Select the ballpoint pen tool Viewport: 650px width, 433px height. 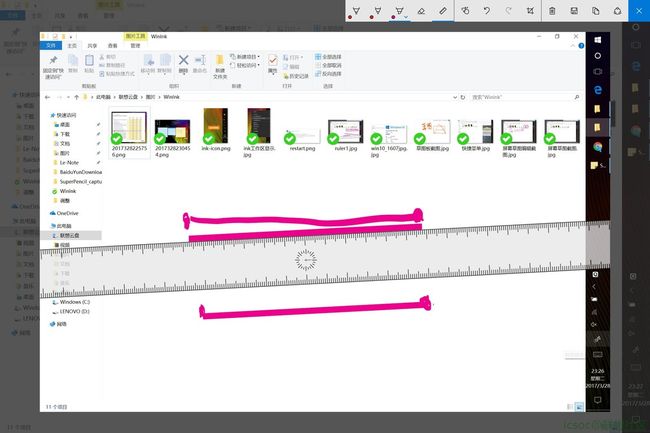(356, 11)
